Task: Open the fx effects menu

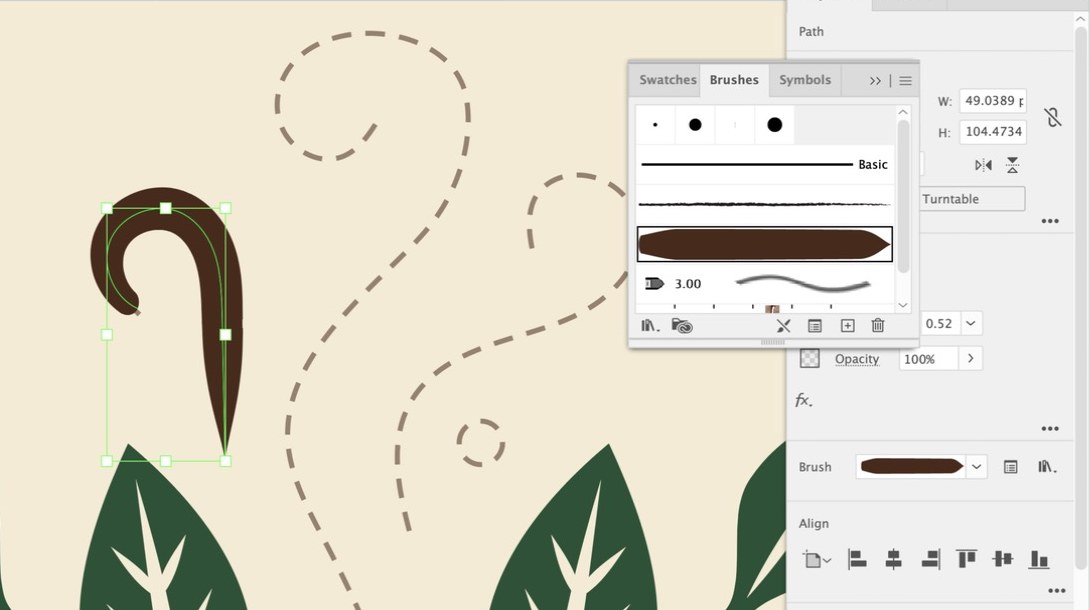Action: pyautogui.click(x=804, y=400)
